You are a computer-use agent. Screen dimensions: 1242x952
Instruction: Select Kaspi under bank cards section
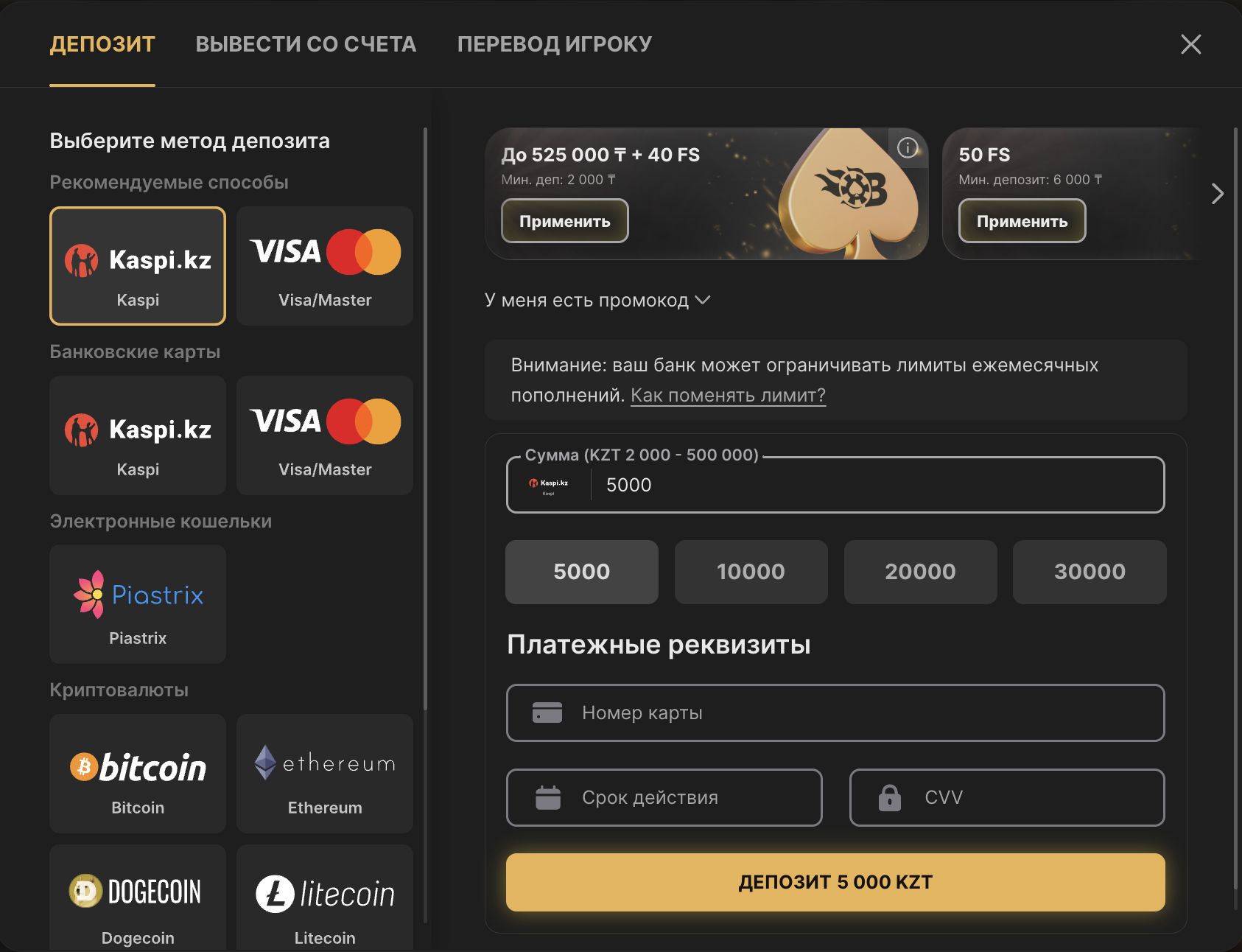[138, 435]
